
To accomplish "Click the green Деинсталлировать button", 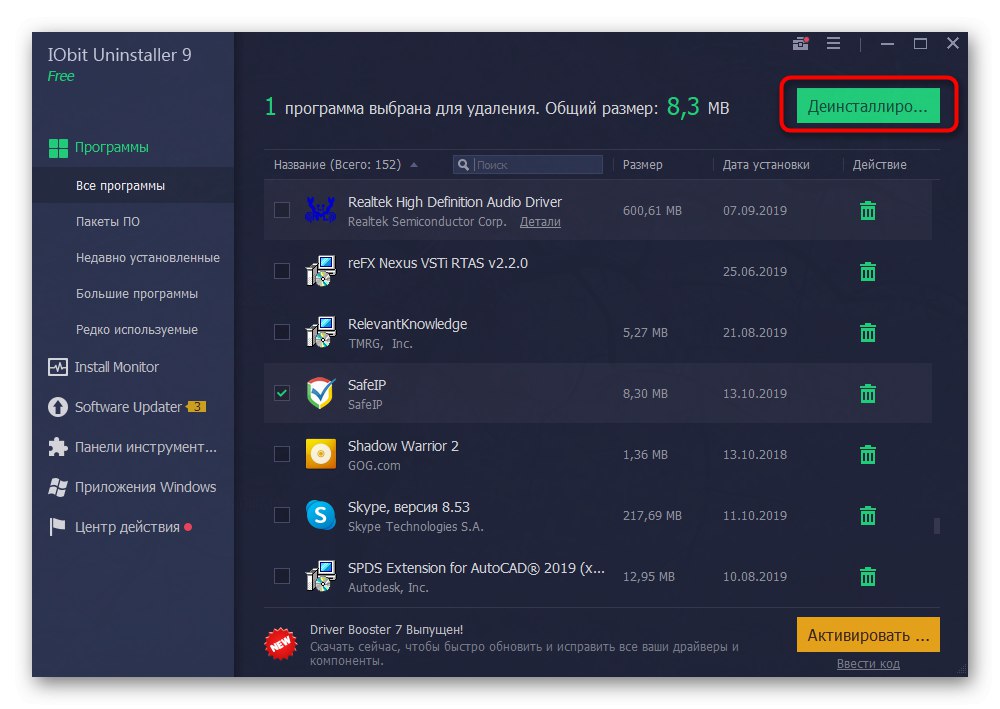I will 868,105.
